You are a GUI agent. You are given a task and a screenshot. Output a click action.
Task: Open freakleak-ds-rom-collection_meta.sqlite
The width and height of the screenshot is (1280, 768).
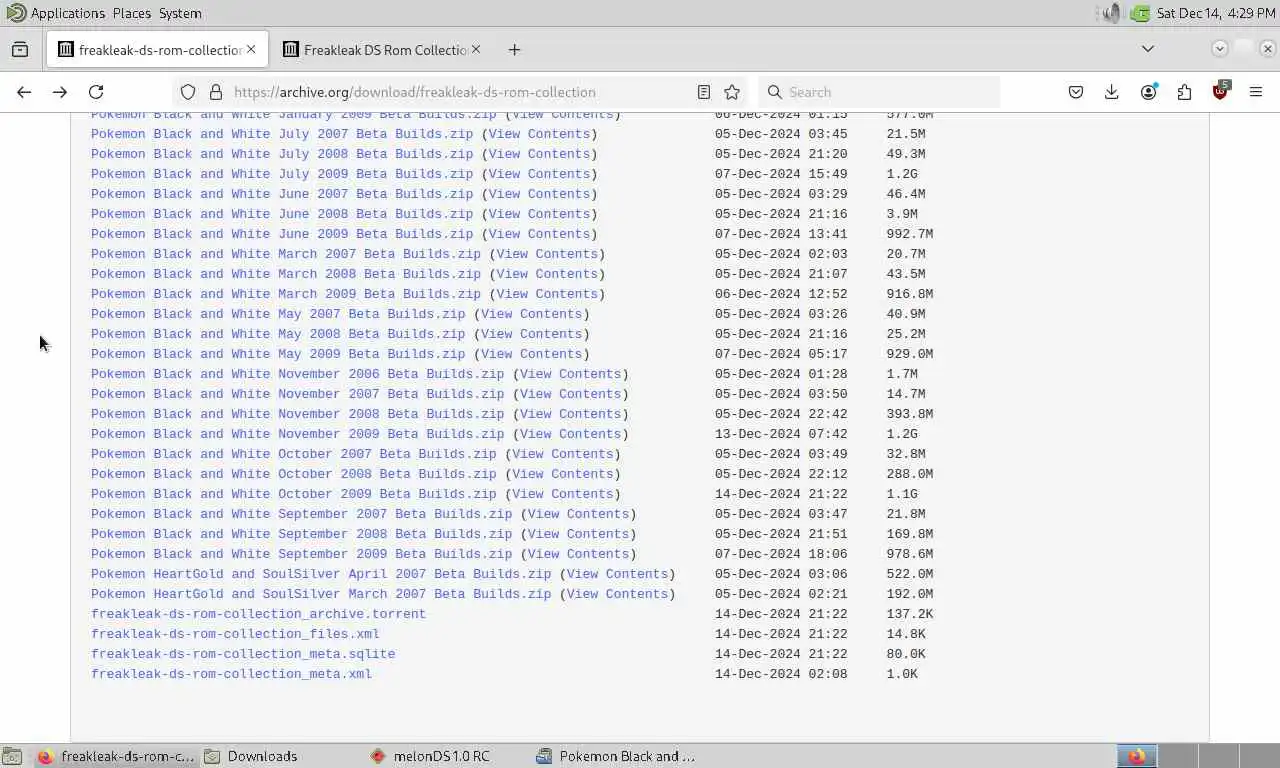(x=243, y=654)
